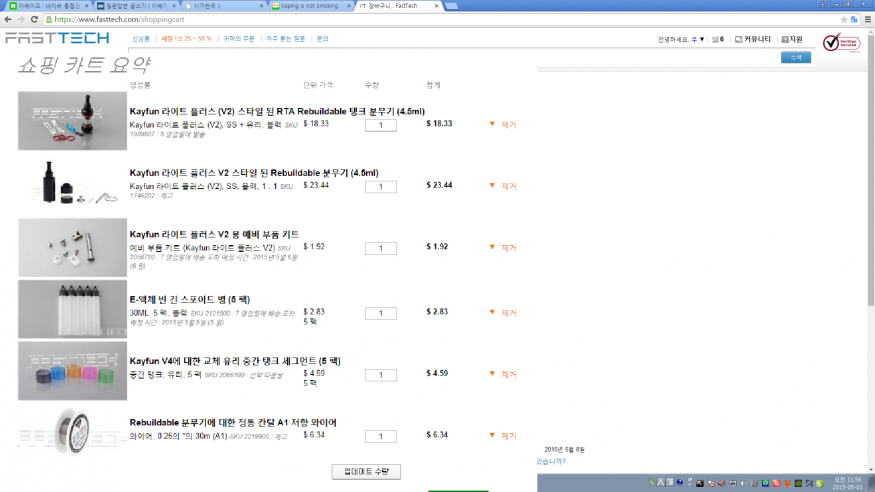The image size is (875, 492).
Task: Open the 커뮤니티 community link
Action: coord(753,40)
